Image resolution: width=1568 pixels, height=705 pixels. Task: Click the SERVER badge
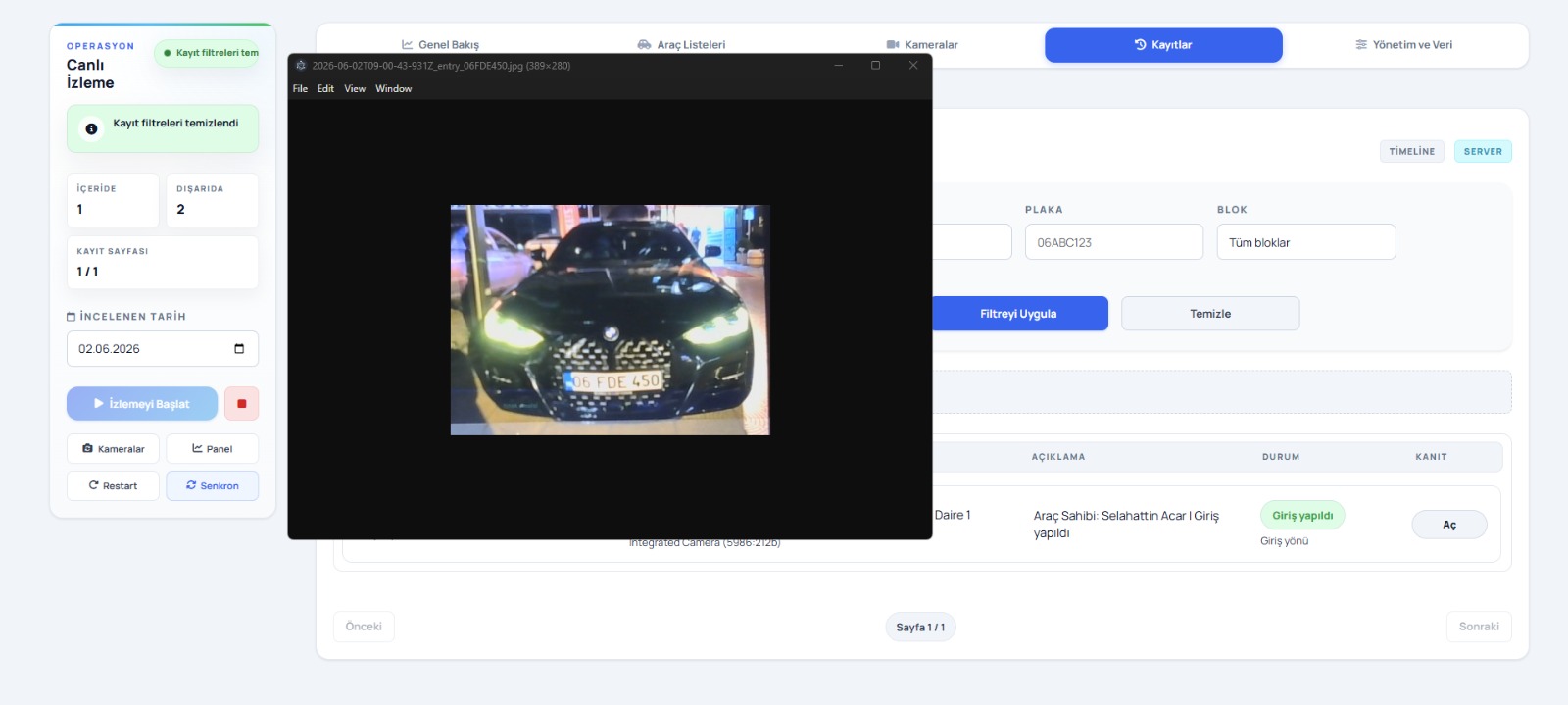click(1483, 152)
